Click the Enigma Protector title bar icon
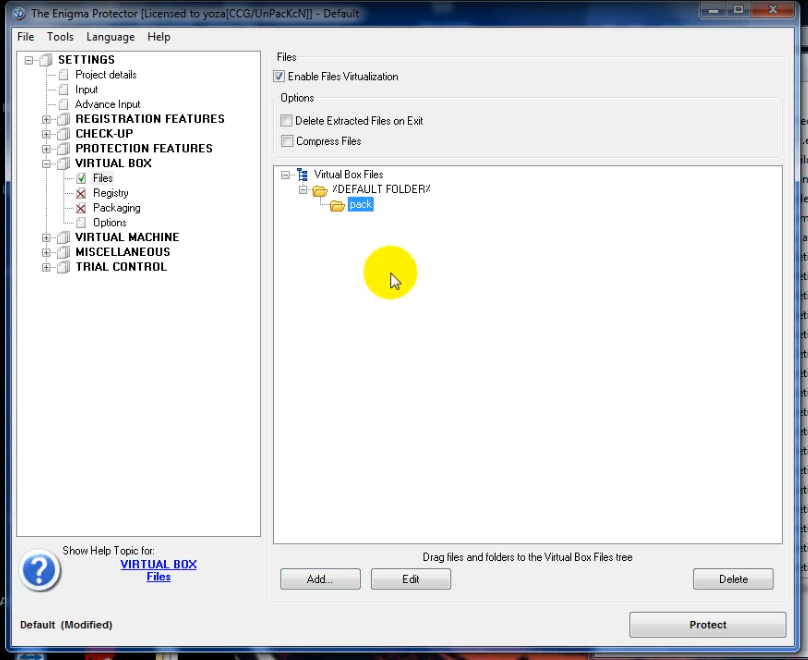The image size is (808, 660). pyautogui.click(x=20, y=13)
